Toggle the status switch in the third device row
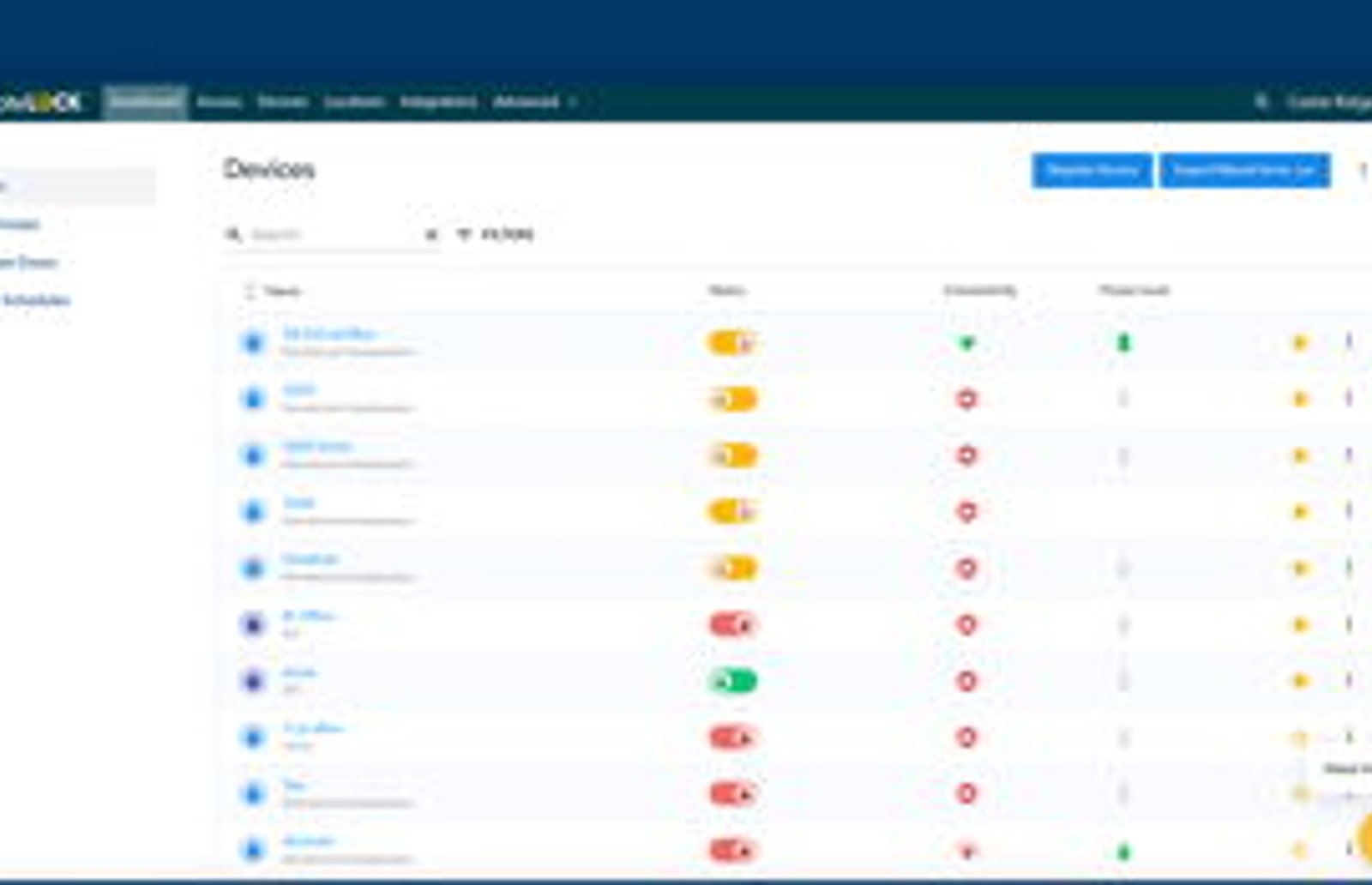The image size is (1372, 885). pyautogui.click(x=731, y=455)
